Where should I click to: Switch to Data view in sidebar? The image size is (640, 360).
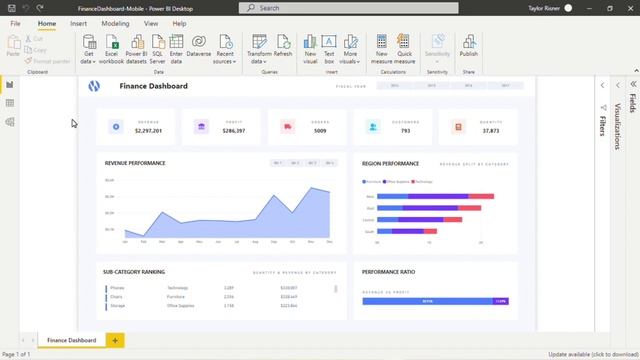[10, 103]
